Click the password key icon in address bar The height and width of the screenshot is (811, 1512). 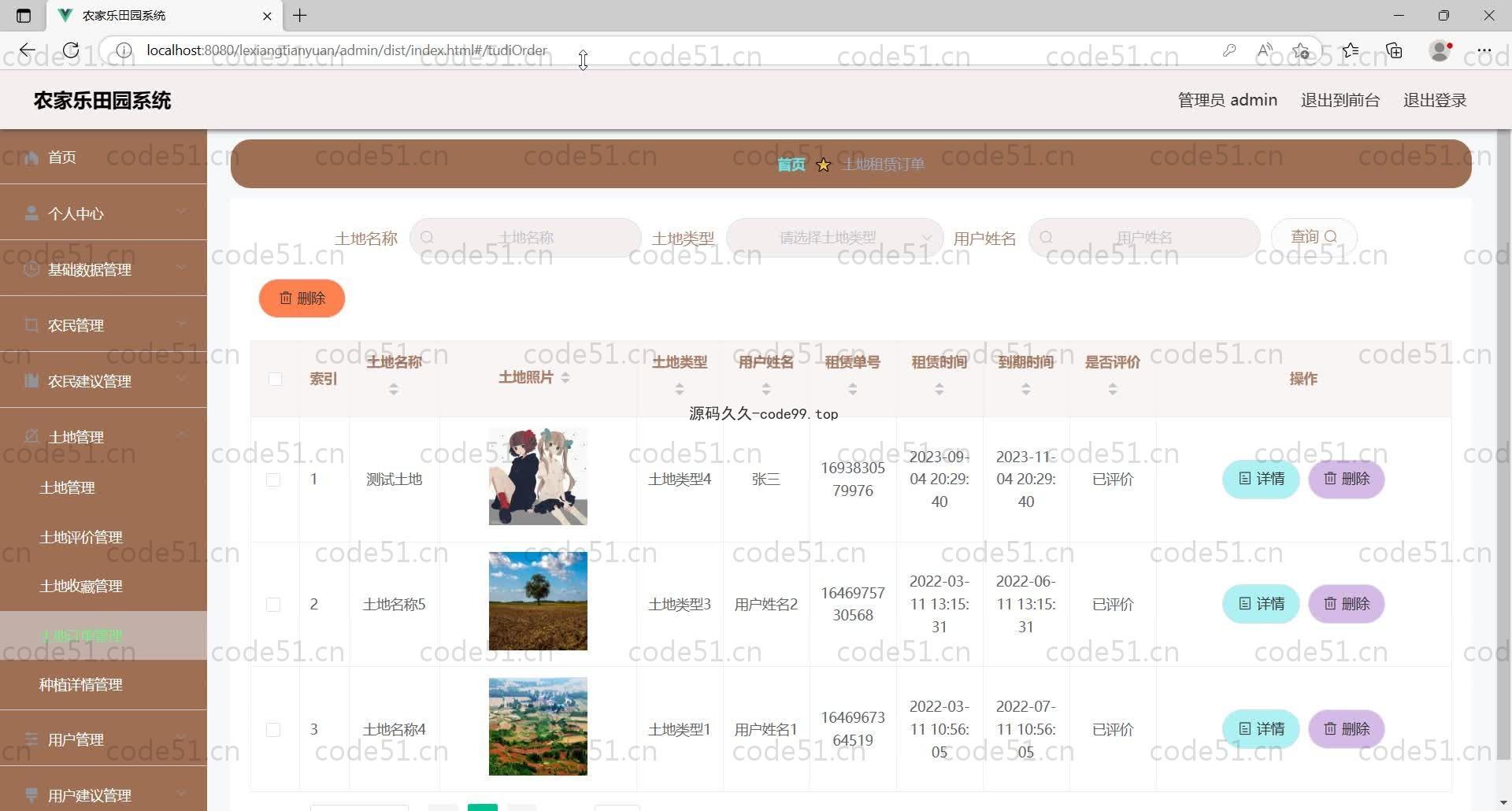coord(1229,50)
